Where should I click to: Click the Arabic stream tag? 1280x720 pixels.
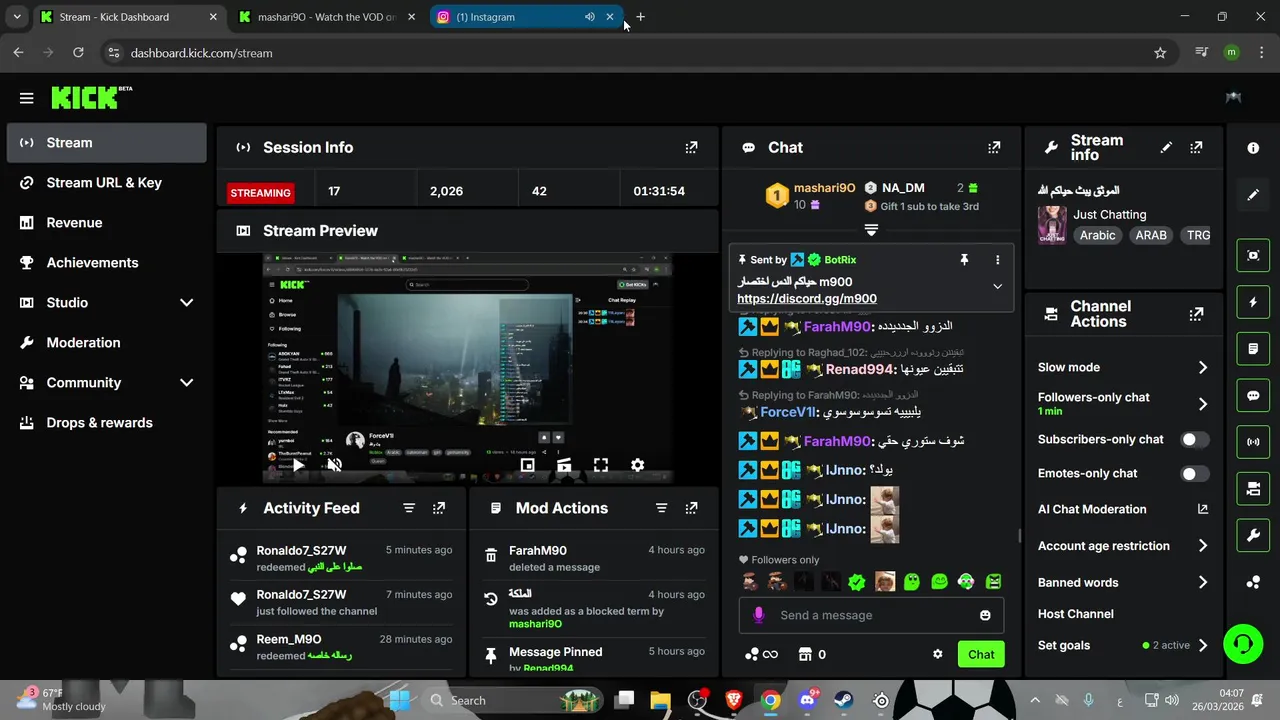[1097, 235]
